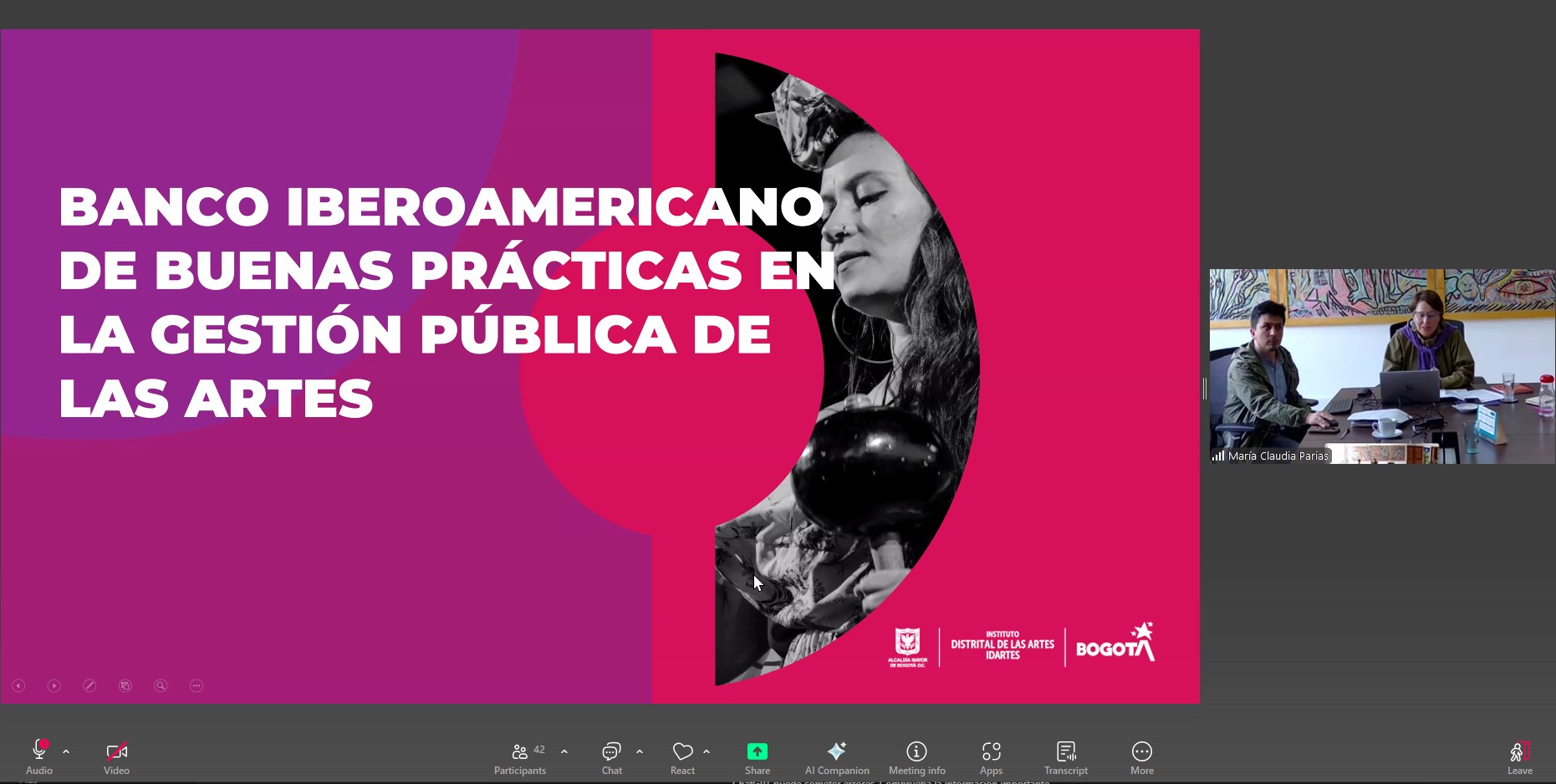Open the React heart menu
The width and height of the screenshot is (1556, 784).
(x=682, y=751)
